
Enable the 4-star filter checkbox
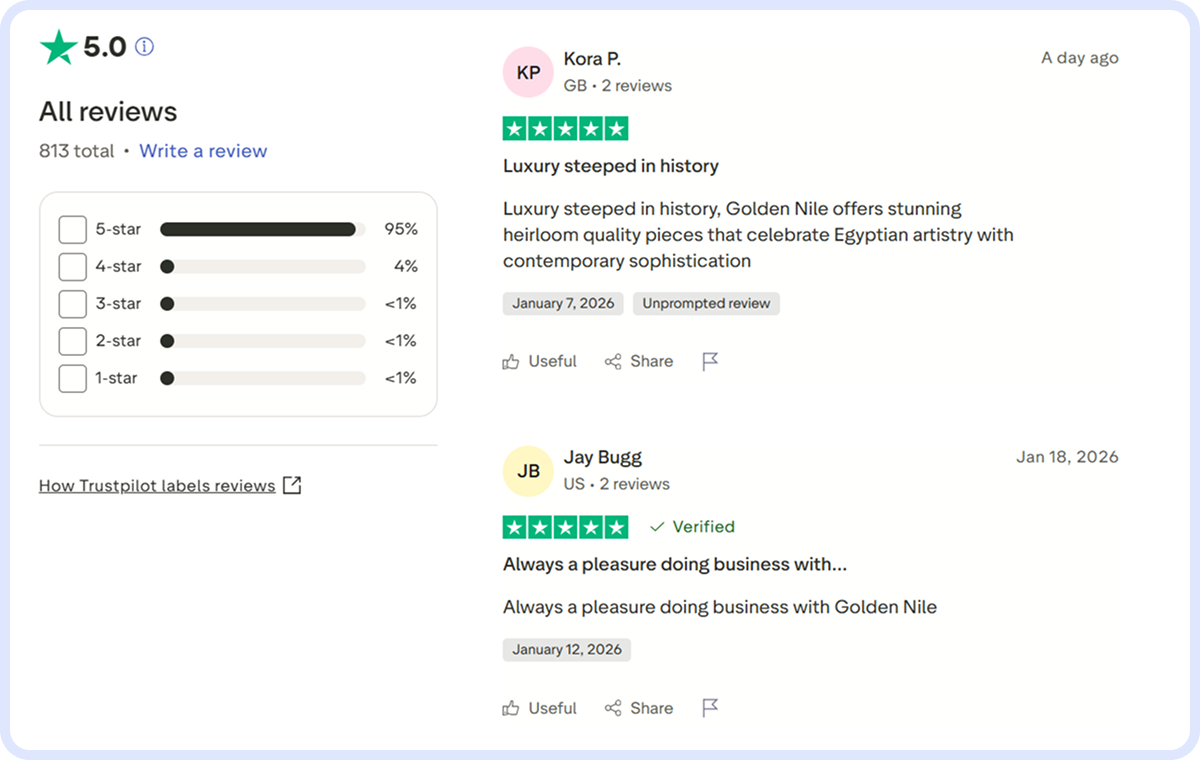[73, 267]
